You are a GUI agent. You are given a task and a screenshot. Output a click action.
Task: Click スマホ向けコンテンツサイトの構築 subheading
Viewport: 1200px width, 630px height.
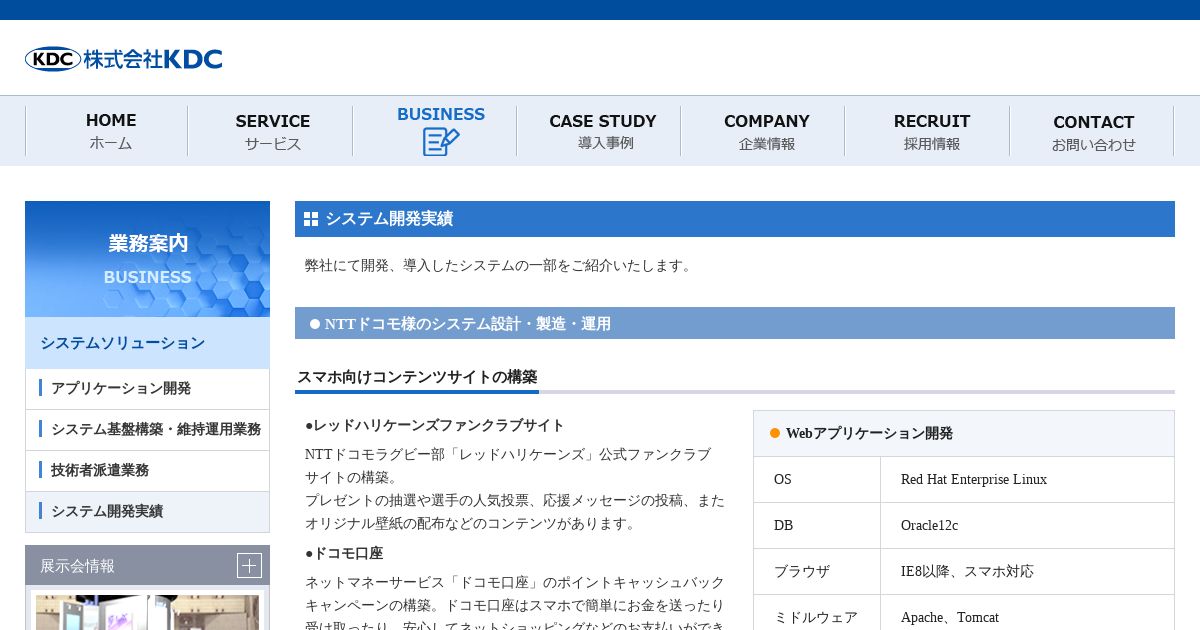point(417,377)
